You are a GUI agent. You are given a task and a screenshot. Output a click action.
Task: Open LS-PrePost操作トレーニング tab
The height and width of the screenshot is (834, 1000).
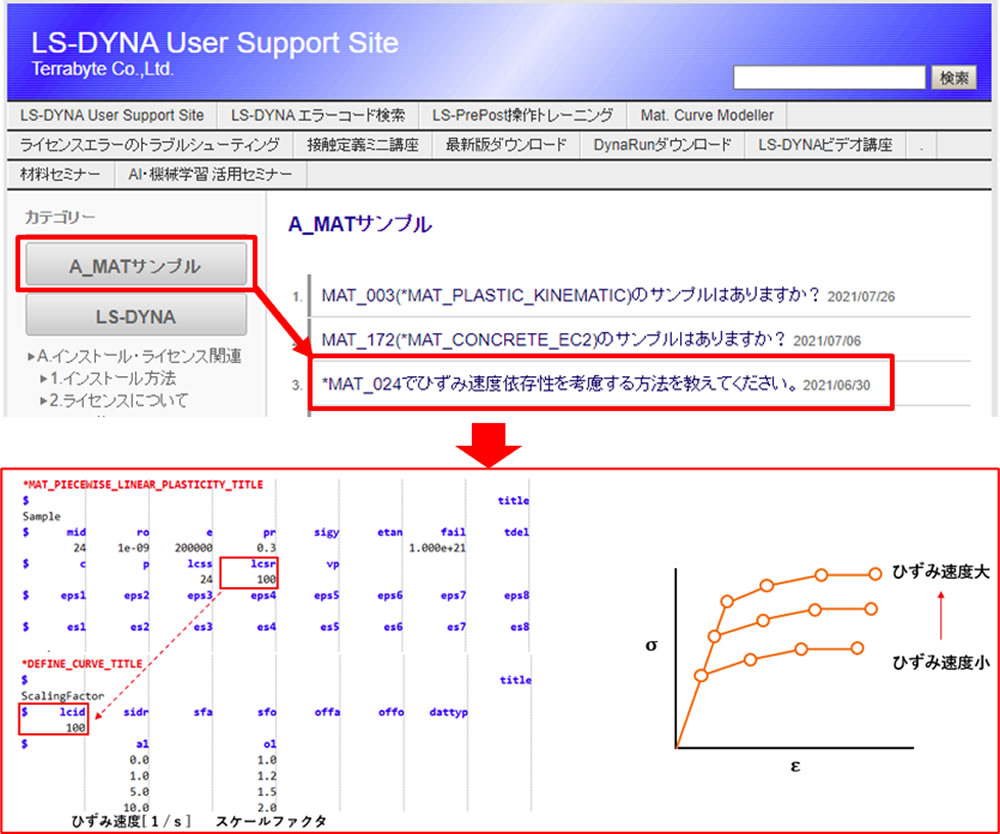click(x=522, y=115)
